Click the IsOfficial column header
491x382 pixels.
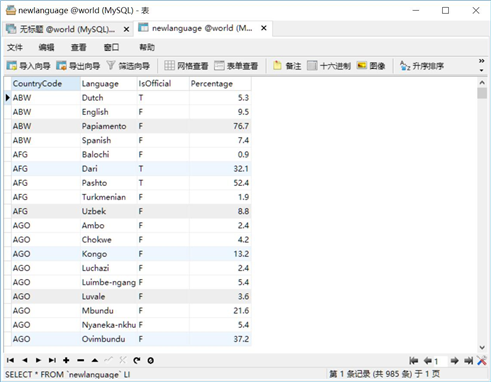[x=163, y=84]
